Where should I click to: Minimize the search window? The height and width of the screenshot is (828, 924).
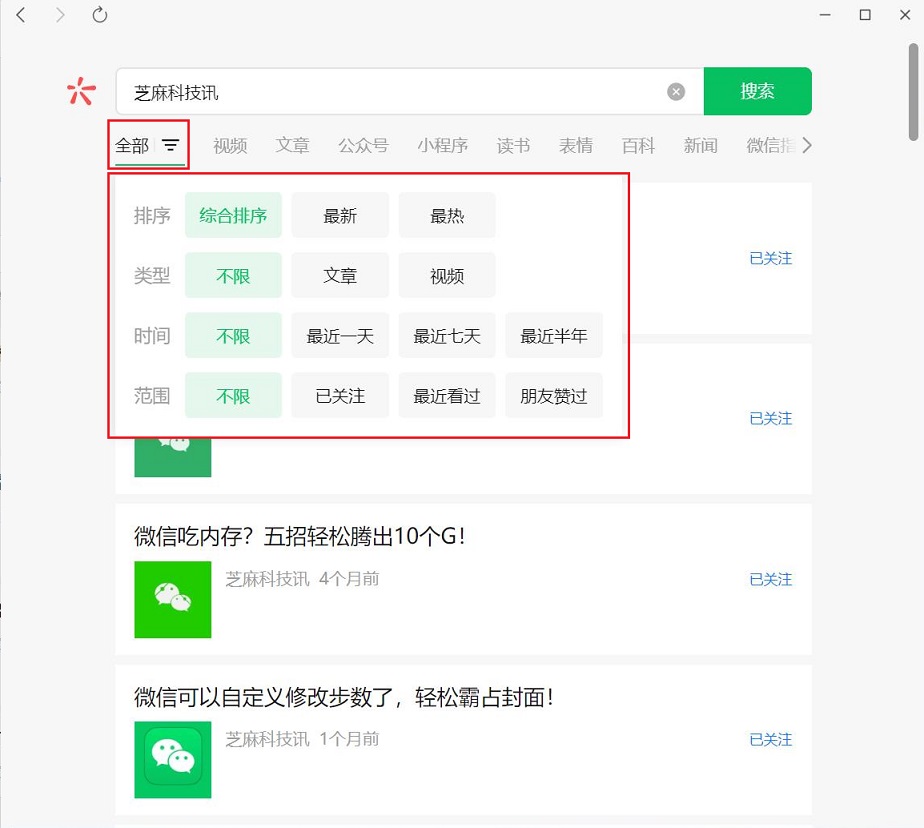[x=825, y=15]
